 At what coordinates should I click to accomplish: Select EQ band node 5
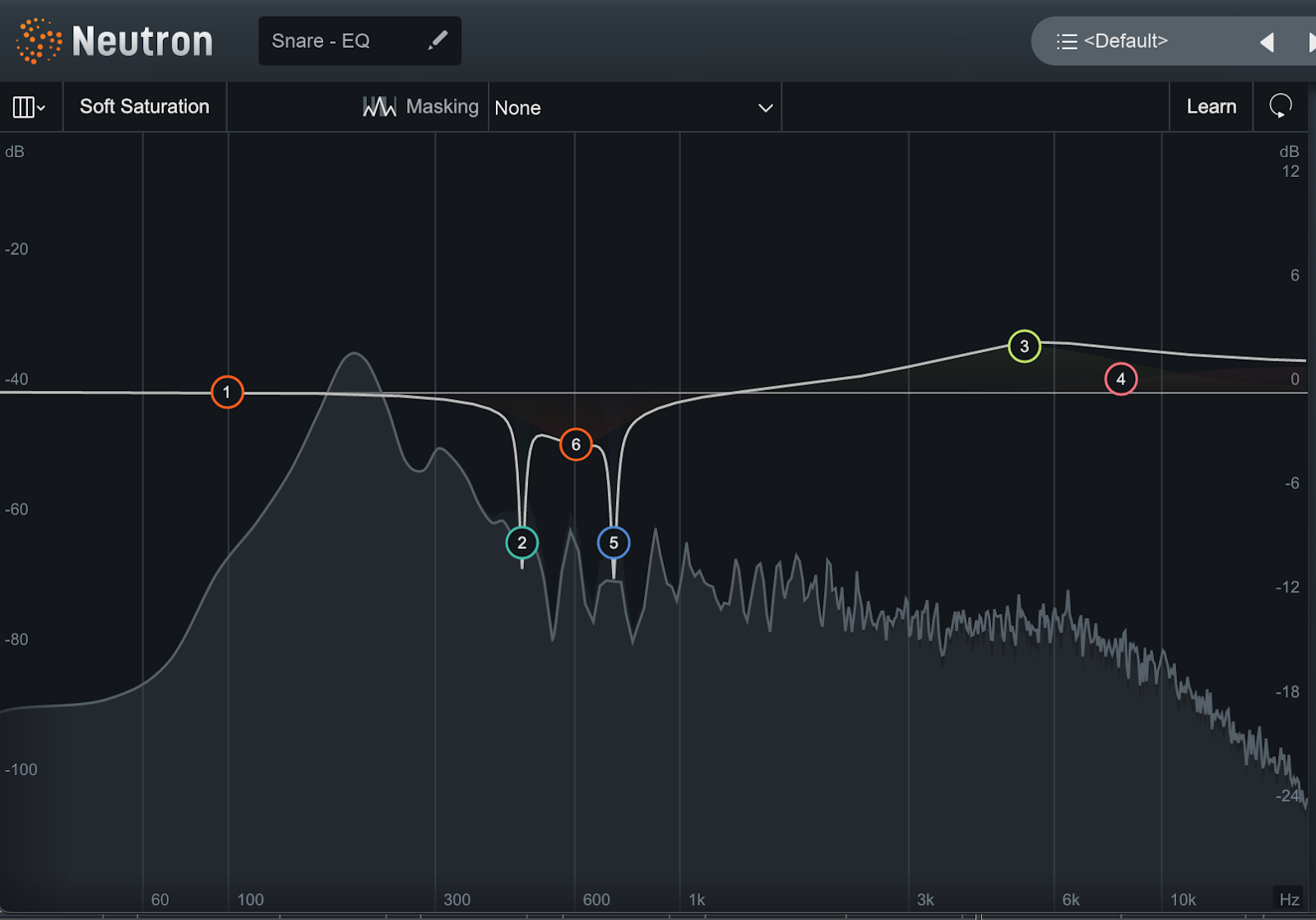click(x=613, y=542)
